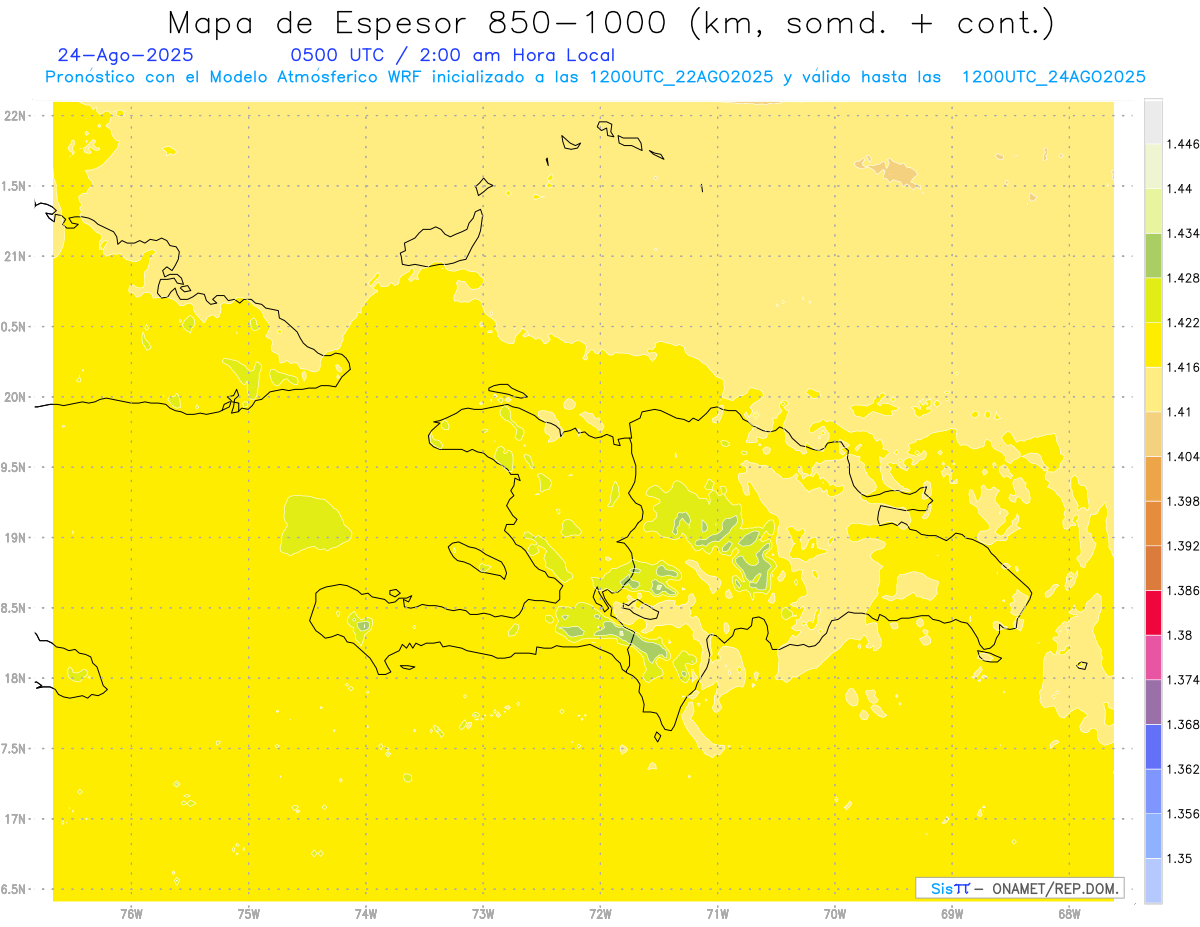Click the '1.386' colorbar value
The width and height of the screenshot is (1200, 927).
(1183, 590)
